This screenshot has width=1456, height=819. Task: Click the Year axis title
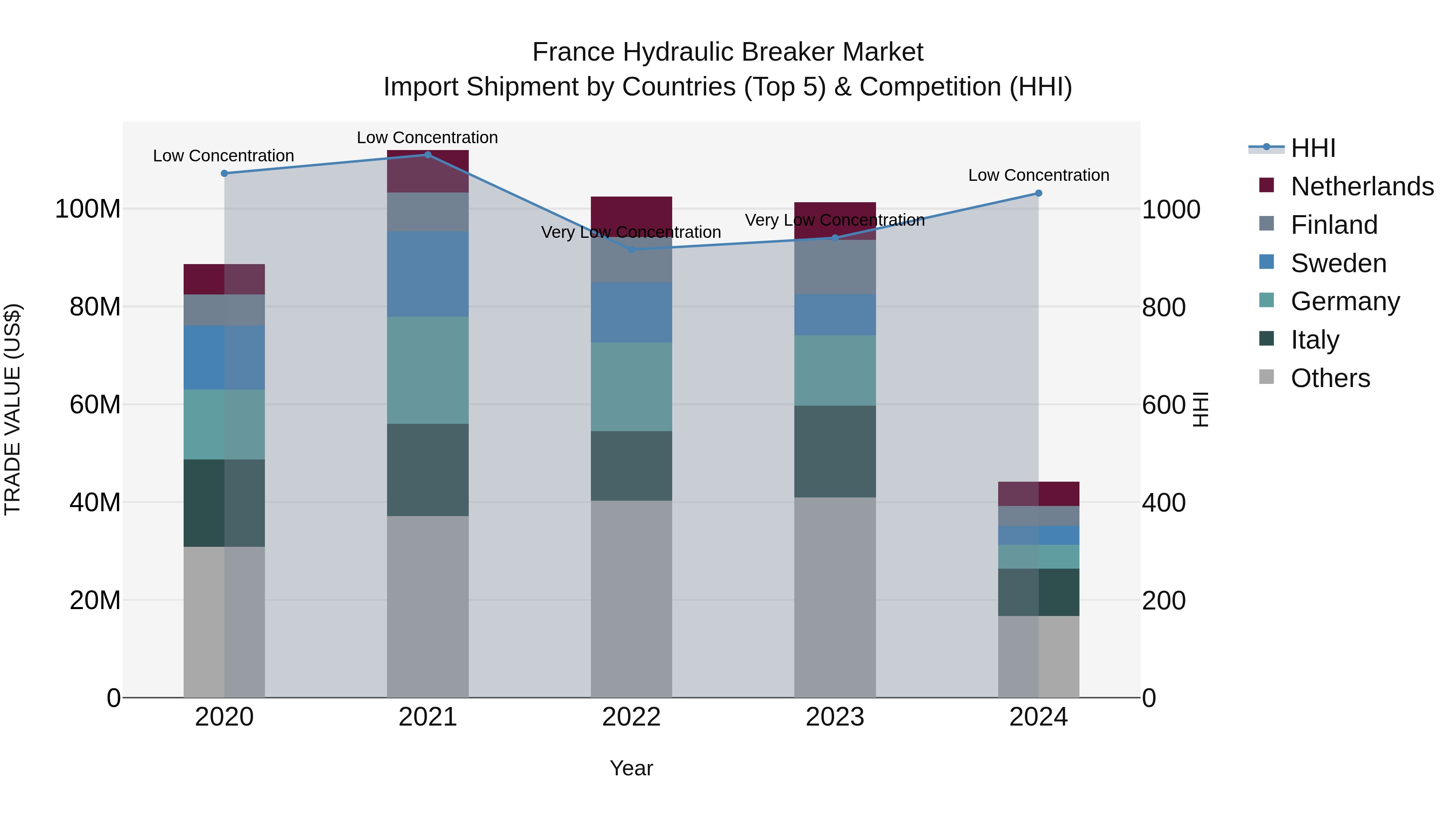coord(631,768)
